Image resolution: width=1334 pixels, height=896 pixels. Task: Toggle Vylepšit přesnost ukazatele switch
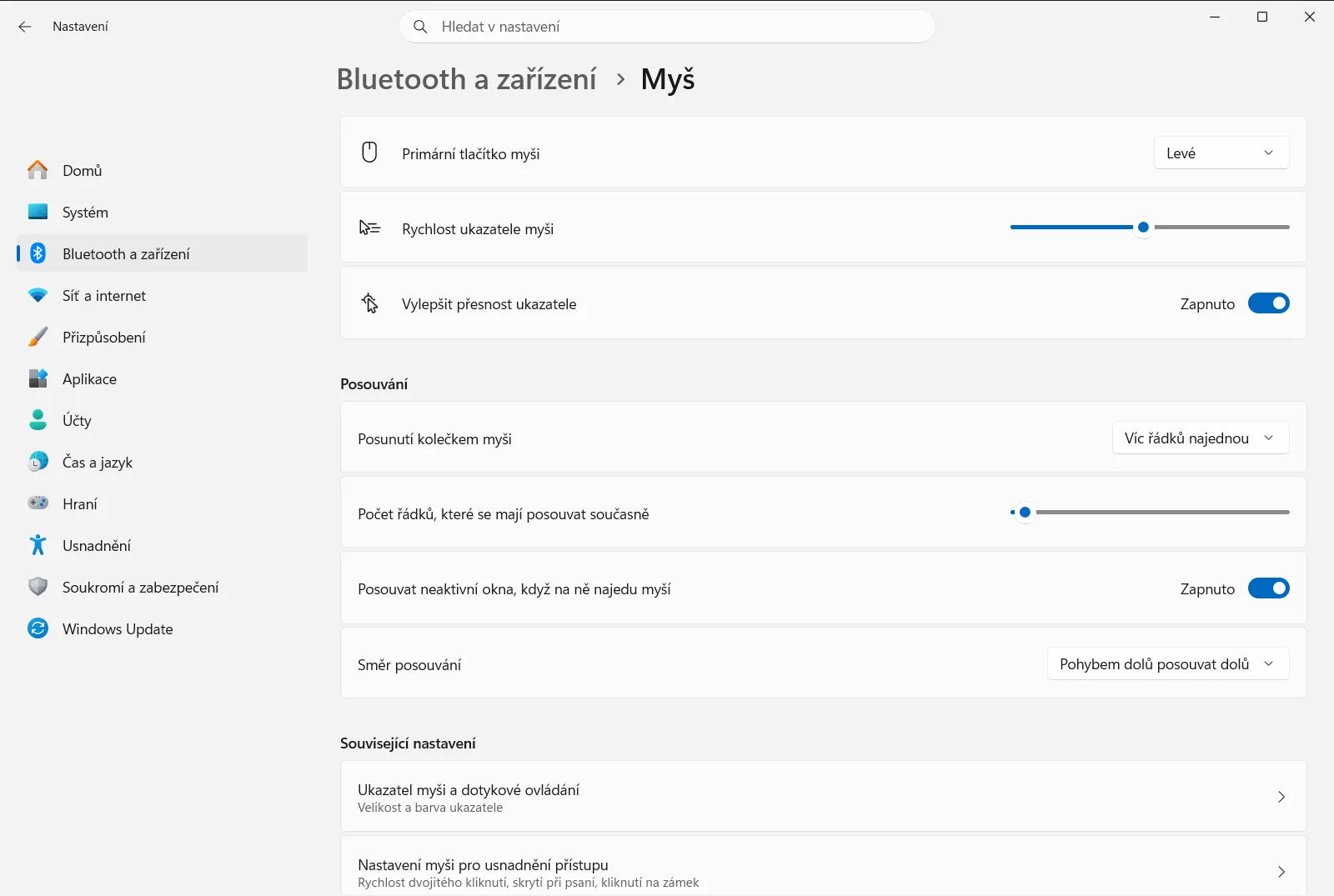pos(1268,303)
